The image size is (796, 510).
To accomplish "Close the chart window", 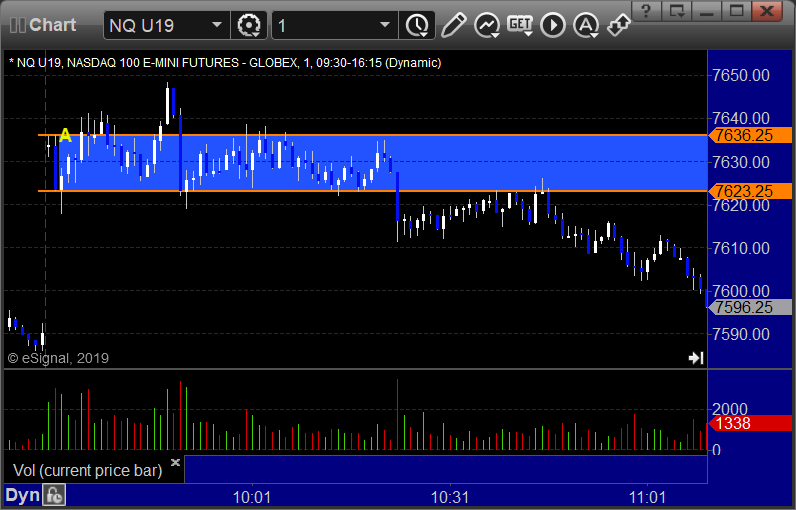I will (x=767, y=11).
